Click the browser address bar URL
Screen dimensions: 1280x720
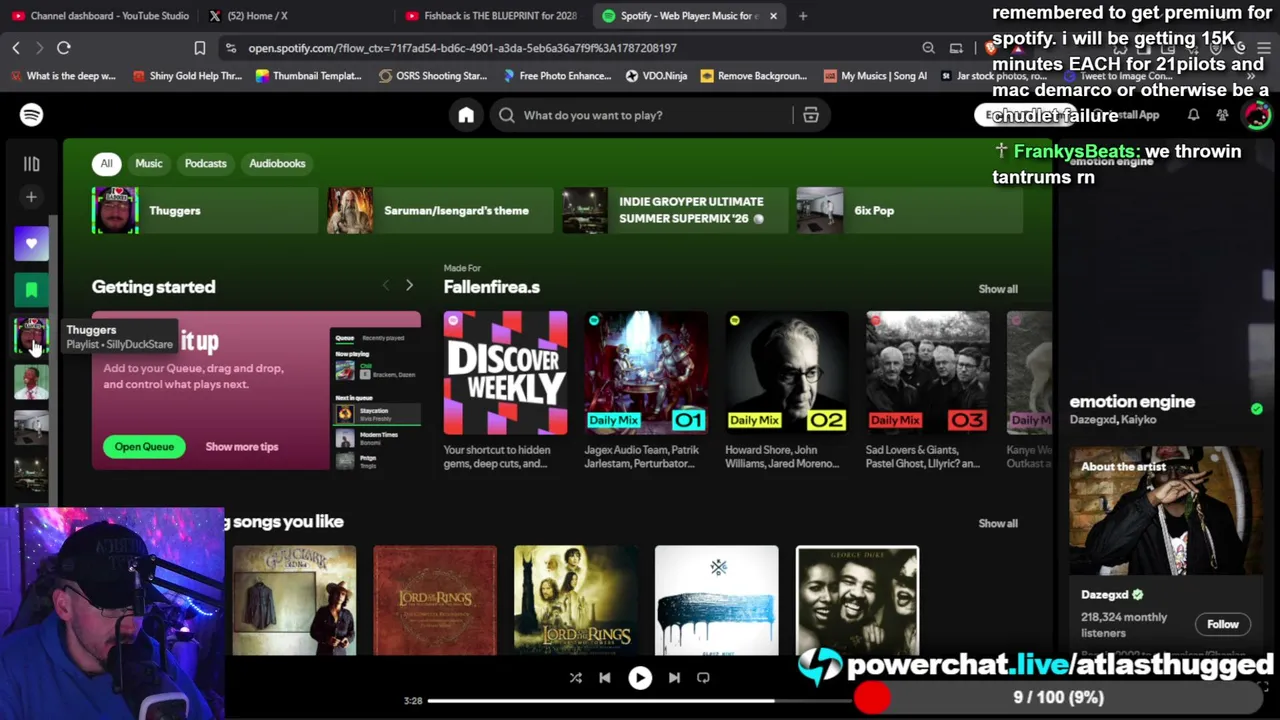(x=462, y=48)
